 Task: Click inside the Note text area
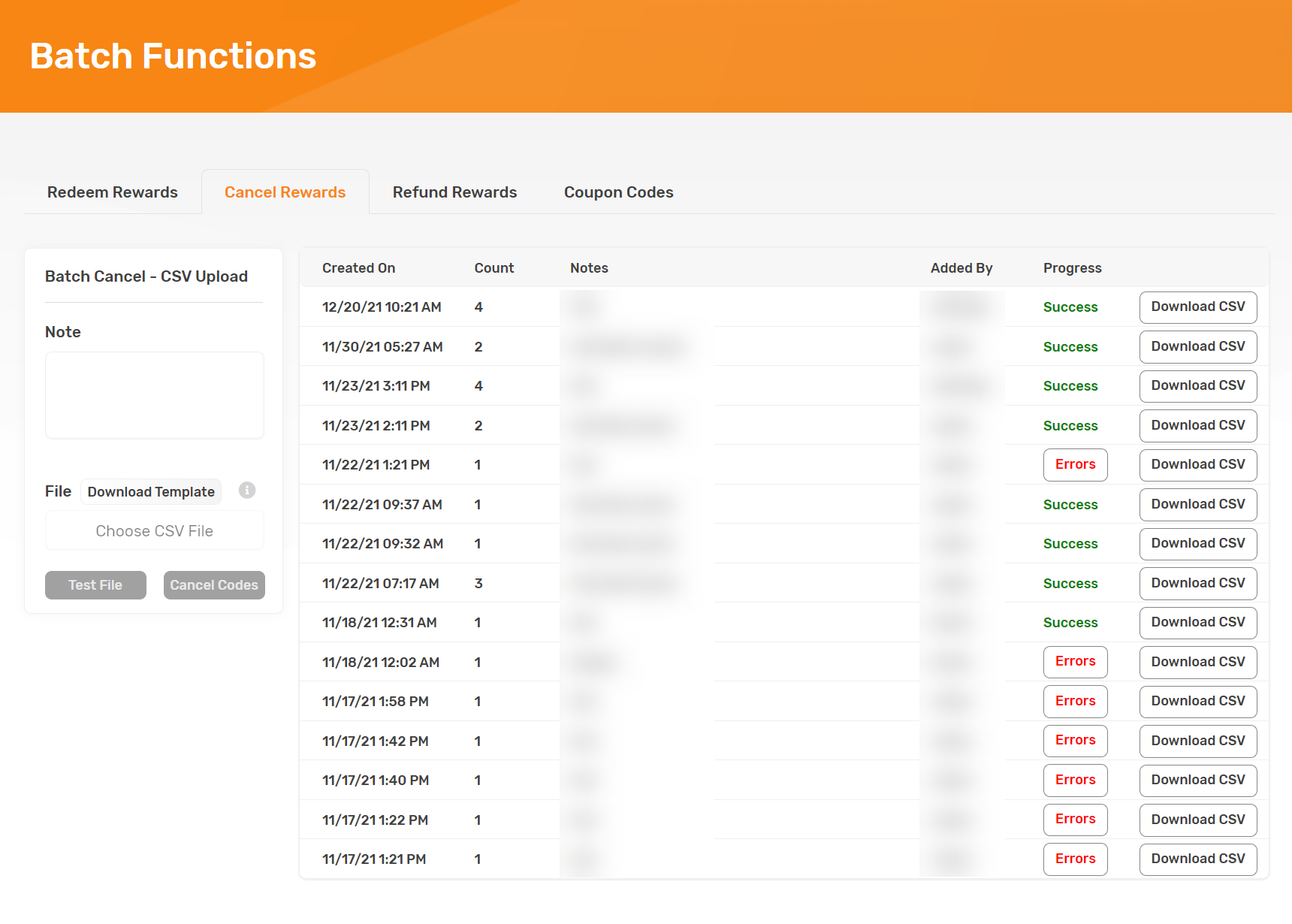[154, 395]
